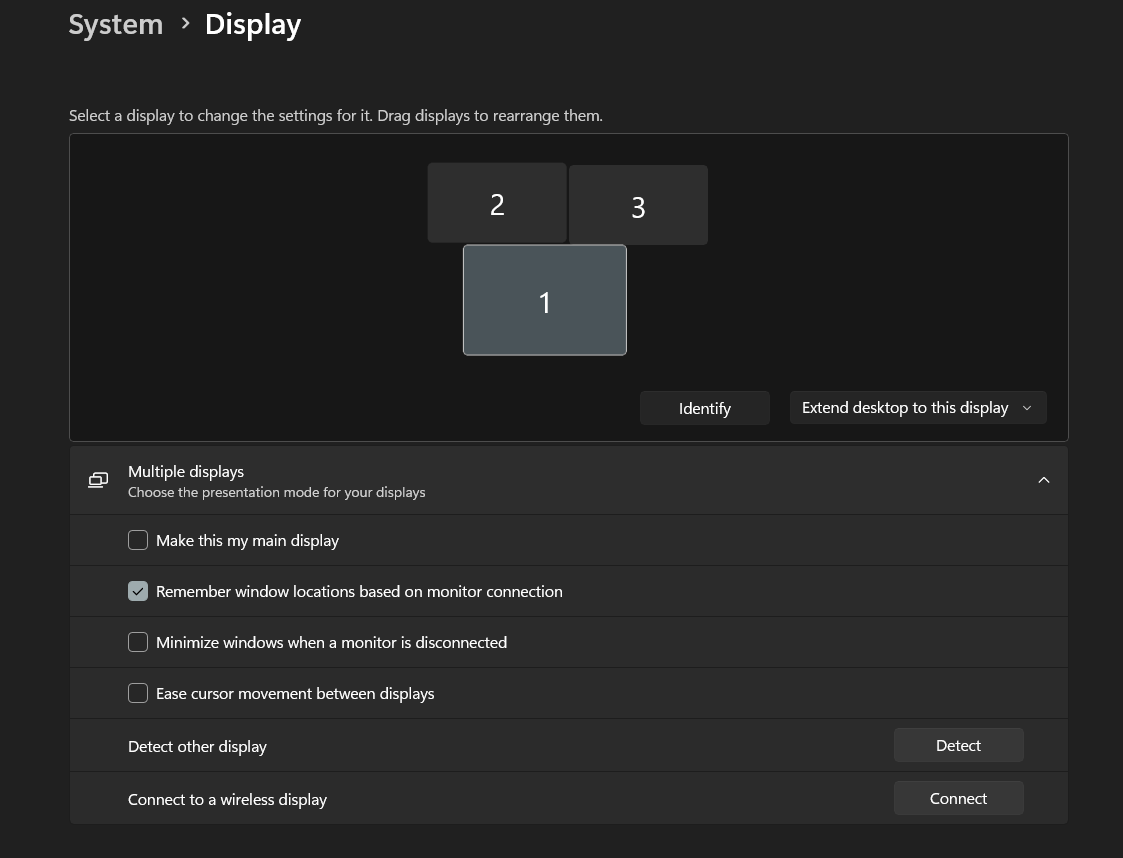Click the breadcrumb arrow separator icon

tap(185, 24)
